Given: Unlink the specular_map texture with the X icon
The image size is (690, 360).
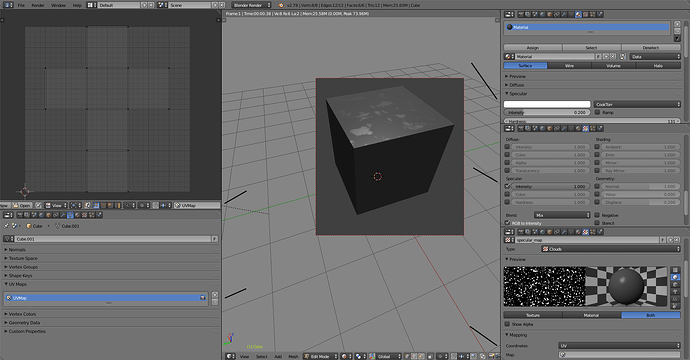Looking at the screenshot, I should (678, 240).
